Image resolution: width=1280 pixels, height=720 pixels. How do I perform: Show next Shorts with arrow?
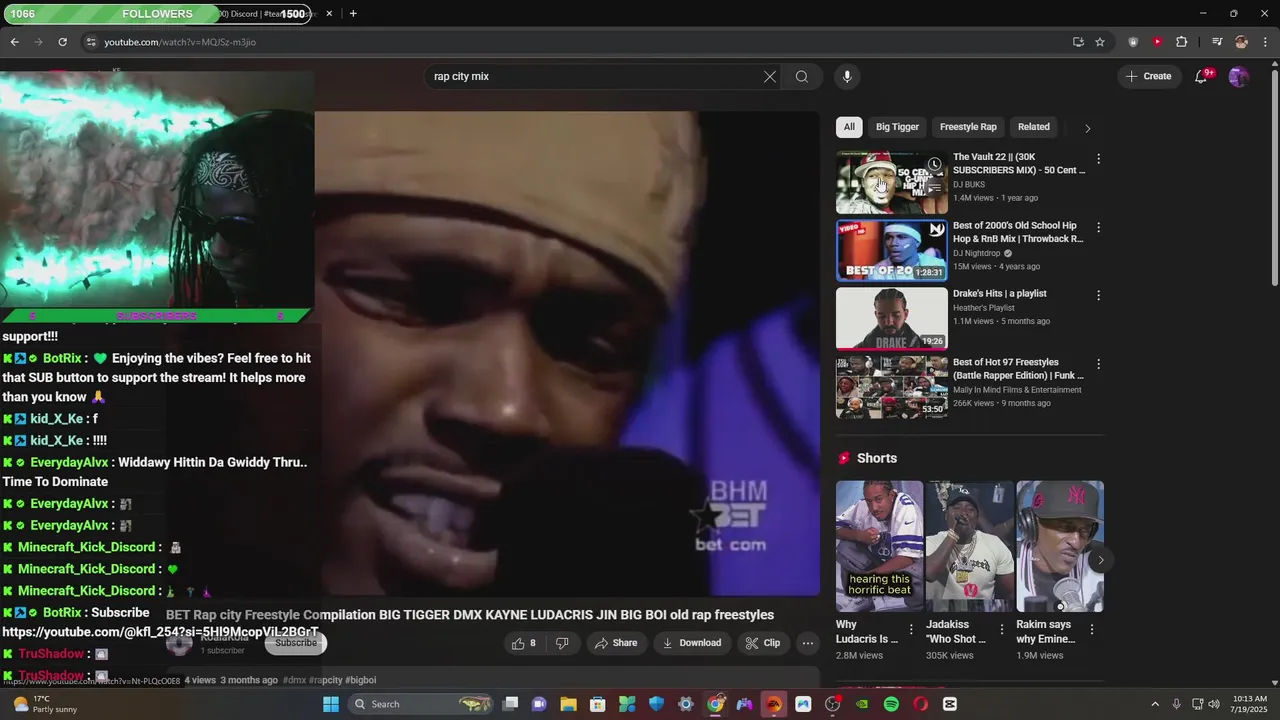pos(1100,560)
